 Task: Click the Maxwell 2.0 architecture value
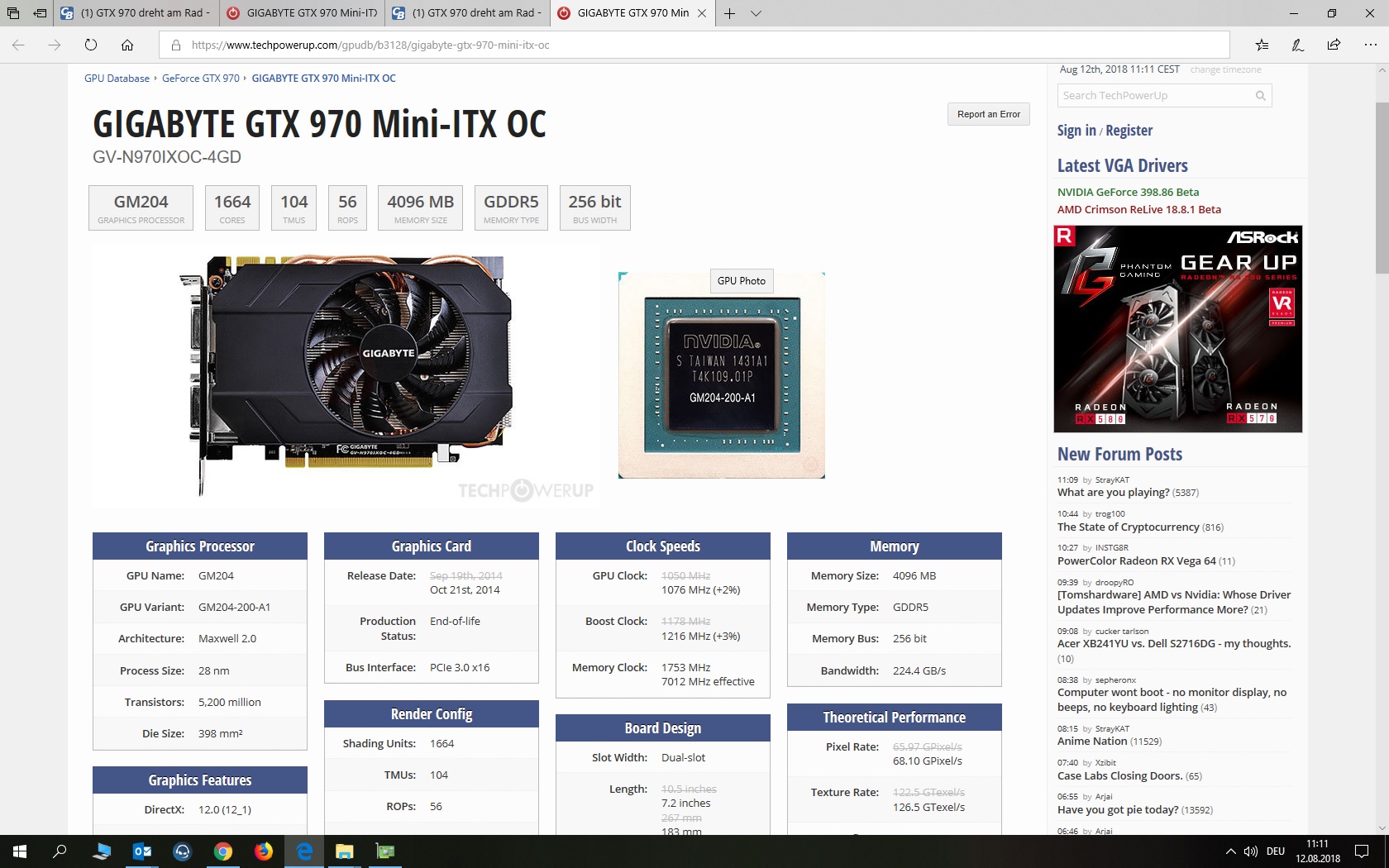[227, 639]
